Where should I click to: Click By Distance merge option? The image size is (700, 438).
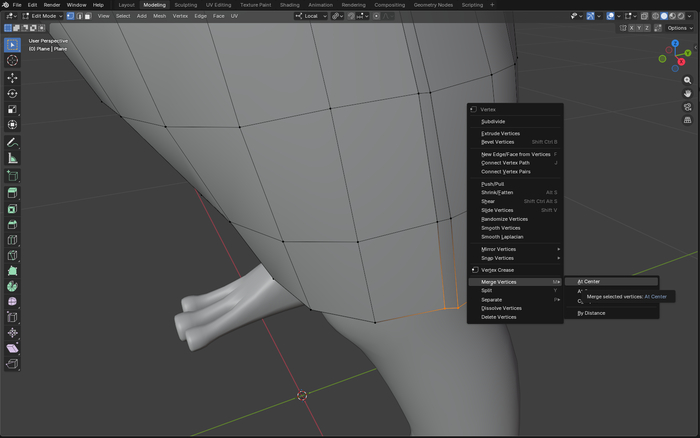[x=591, y=313]
